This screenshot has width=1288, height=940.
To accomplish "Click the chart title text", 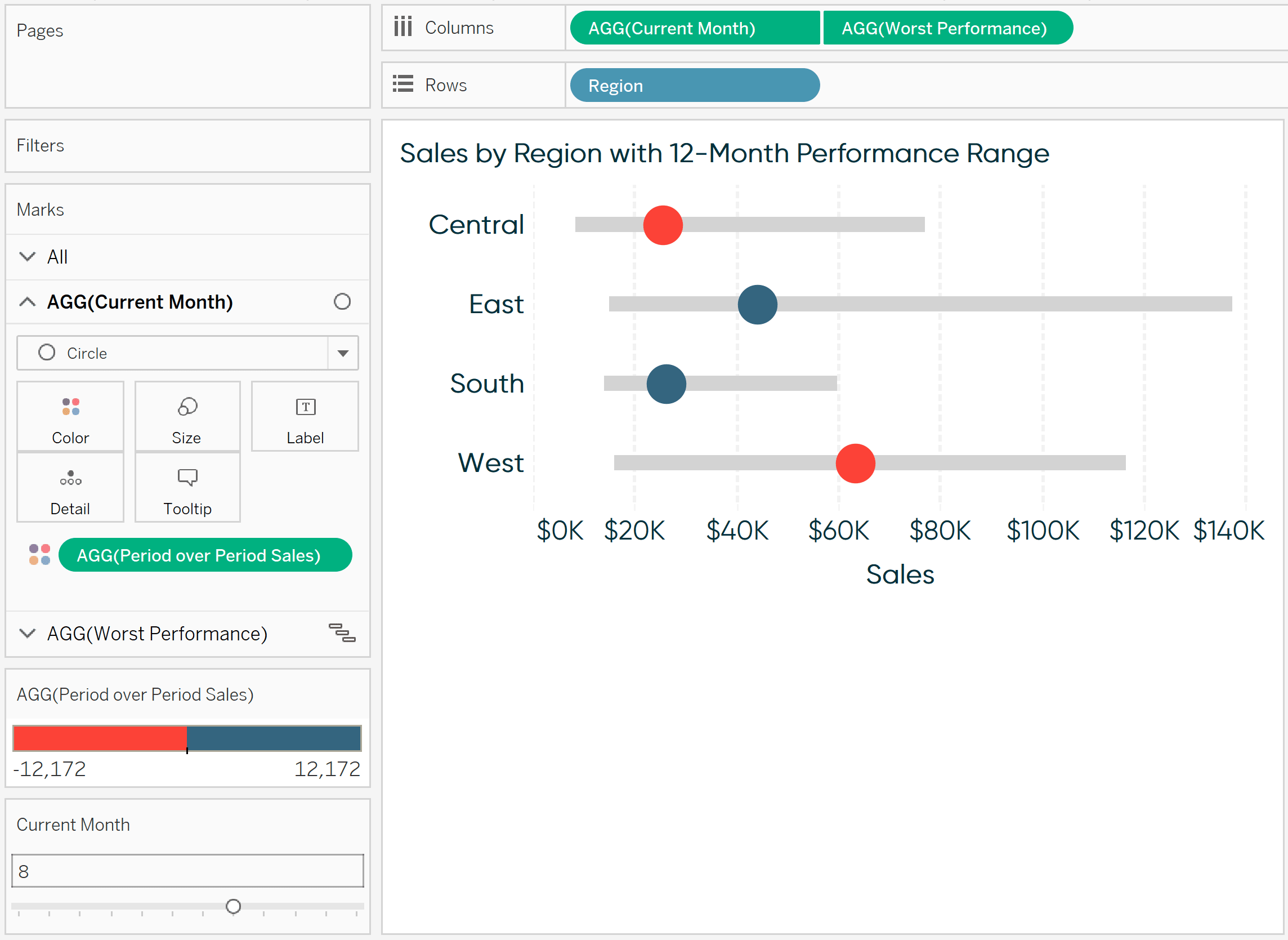I will (x=724, y=153).
